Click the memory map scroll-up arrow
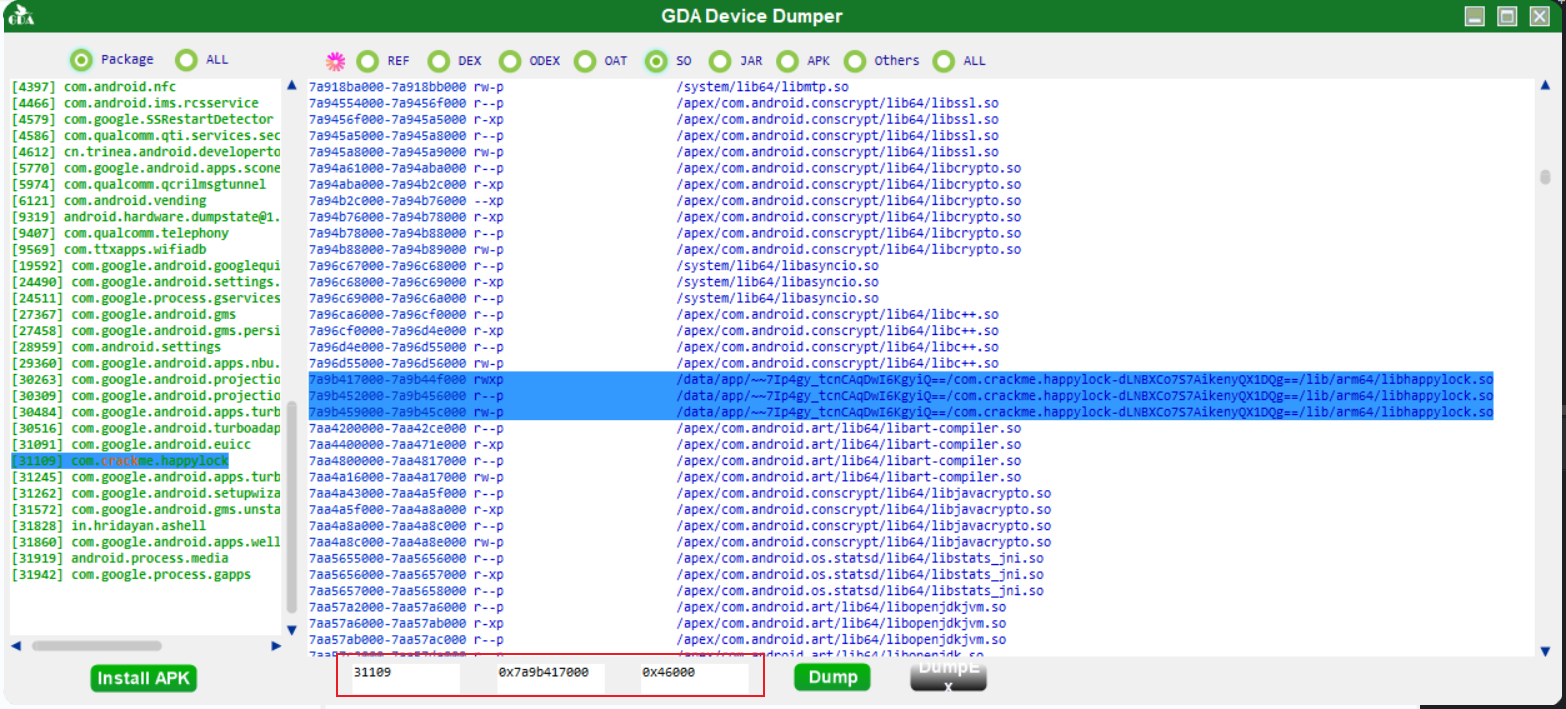This screenshot has height=709, width=1566. point(1545,86)
